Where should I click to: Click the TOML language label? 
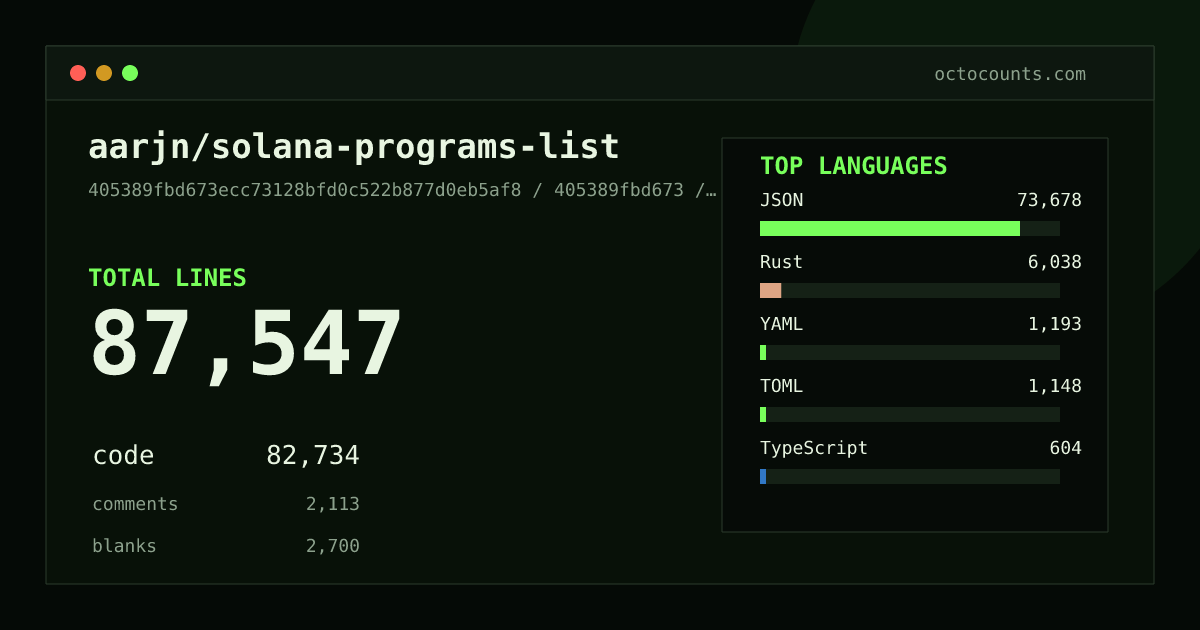[x=781, y=386]
